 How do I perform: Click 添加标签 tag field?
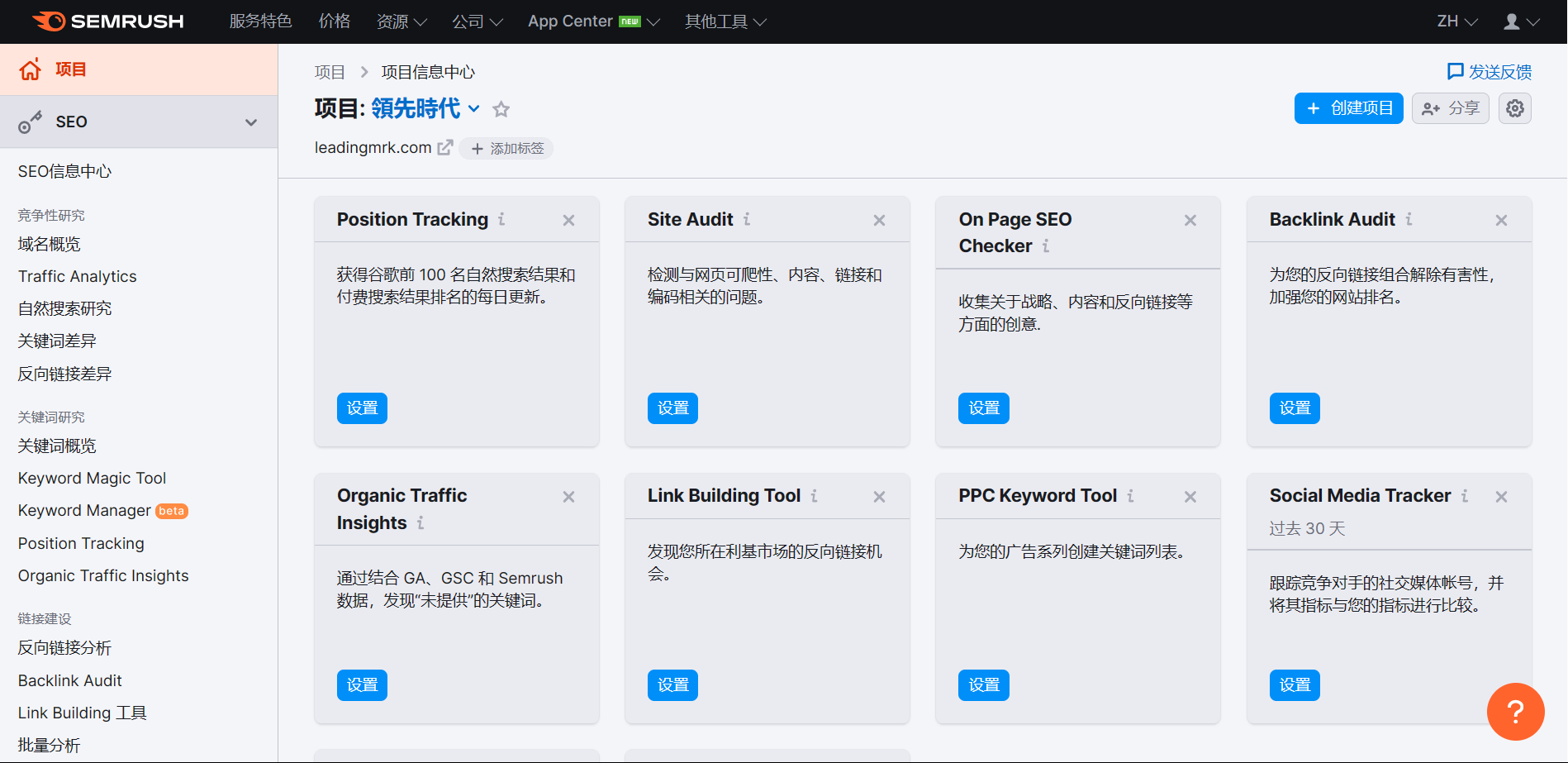(506, 148)
